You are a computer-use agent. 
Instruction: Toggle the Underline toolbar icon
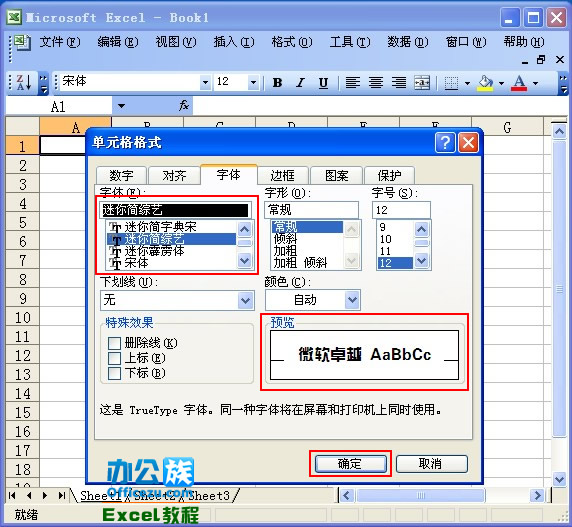coord(323,83)
